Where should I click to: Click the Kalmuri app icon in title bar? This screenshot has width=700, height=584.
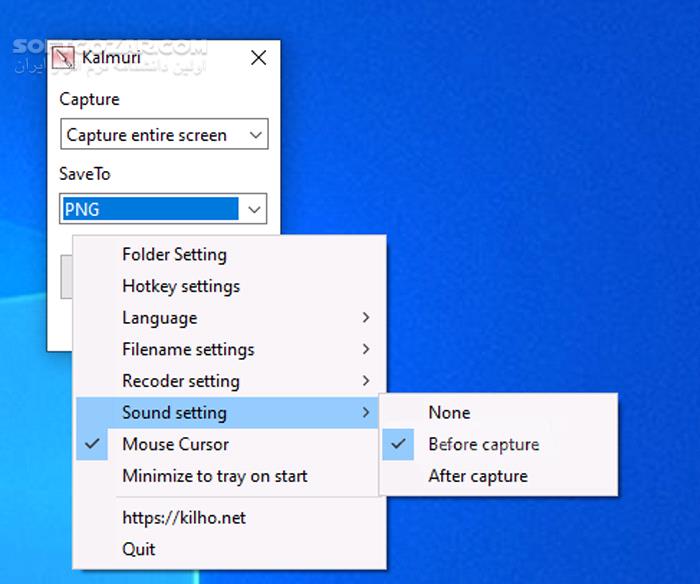(x=63, y=58)
